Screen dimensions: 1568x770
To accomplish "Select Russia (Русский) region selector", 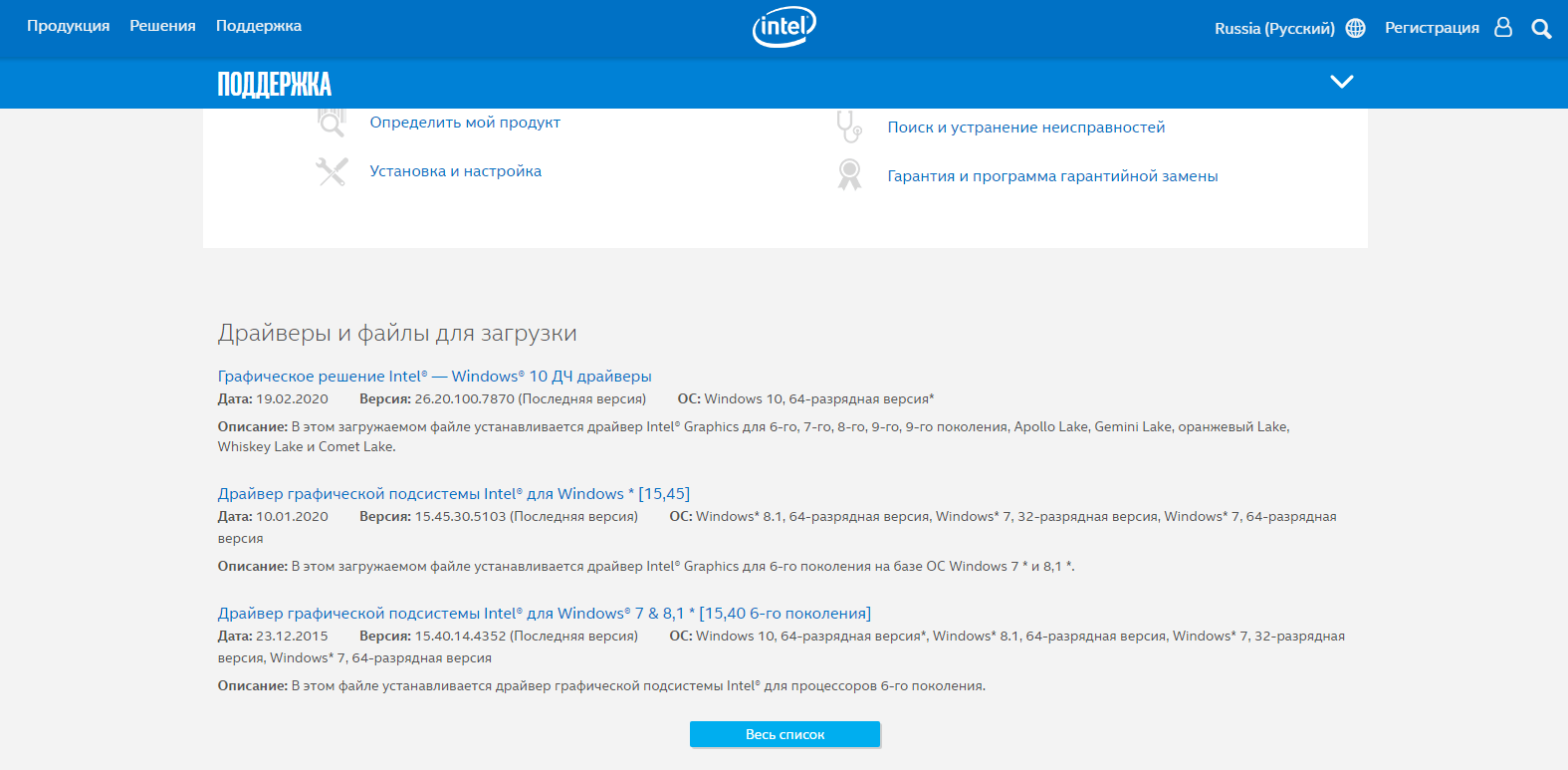I will click(x=1274, y=29).
